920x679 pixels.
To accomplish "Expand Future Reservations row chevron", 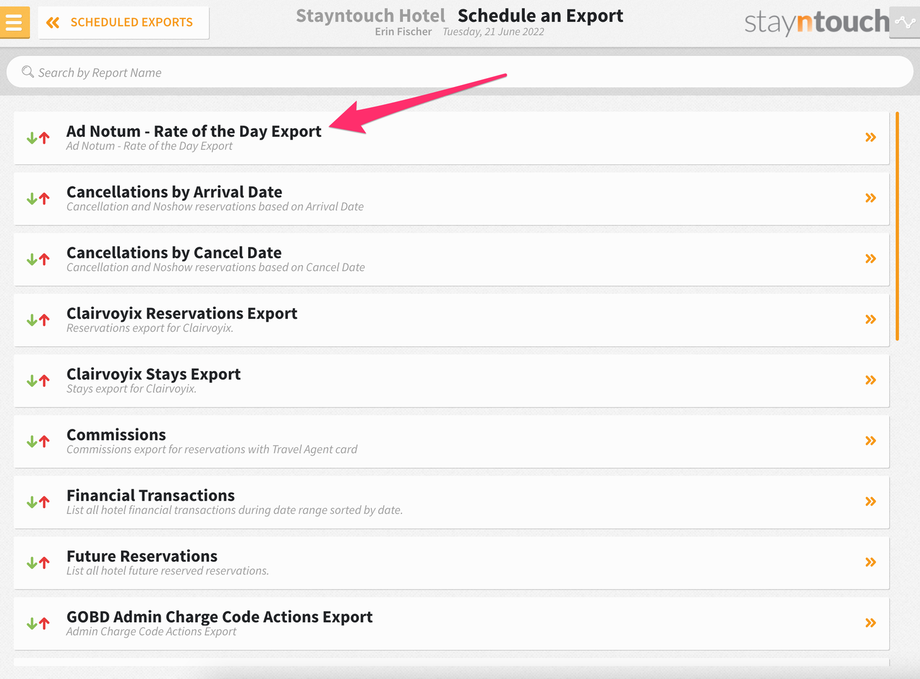I will (x=870, y=562).
